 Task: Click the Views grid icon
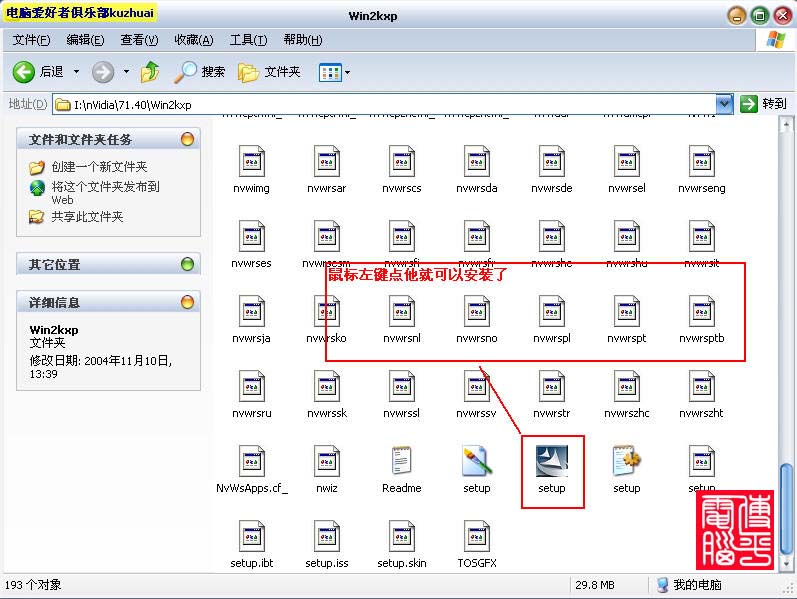pos(330,72)
